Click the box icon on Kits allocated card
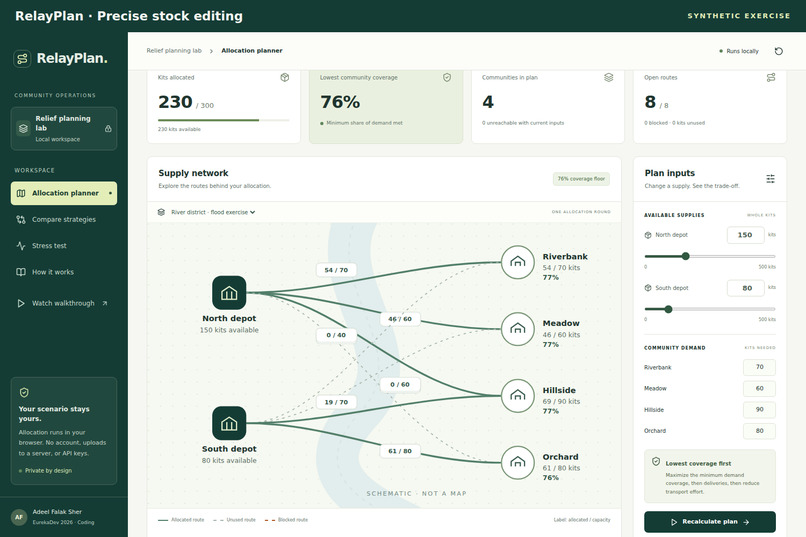This screenshot has height=537, width=806. pyautogui.click(x=285, y=78)
